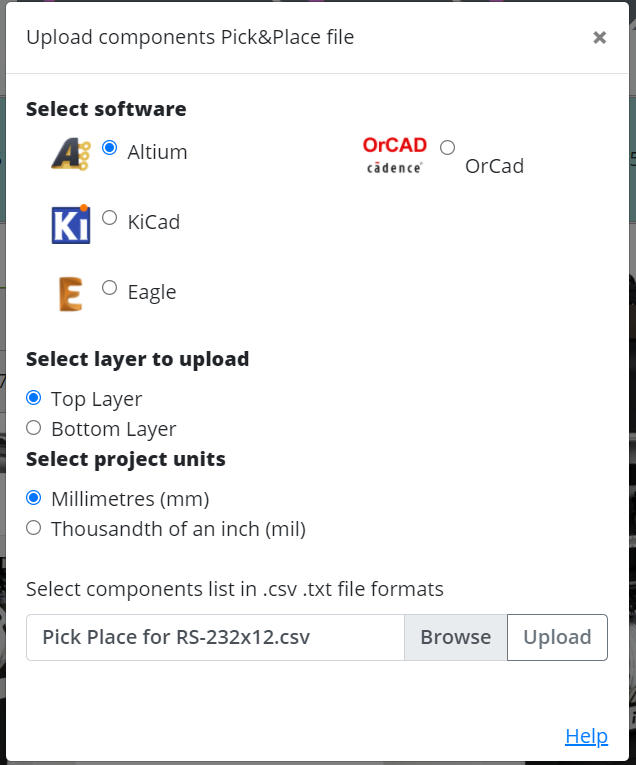
Task: Select the OrCad radio button
Action: (x=447, y=147)
